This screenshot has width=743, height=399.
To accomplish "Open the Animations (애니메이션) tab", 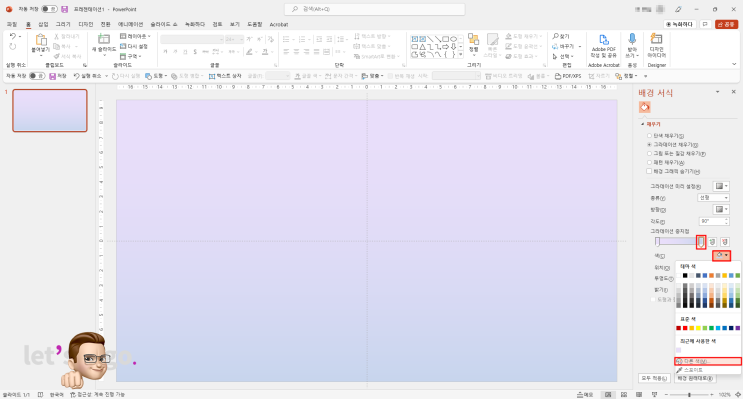I will [130, 24].
